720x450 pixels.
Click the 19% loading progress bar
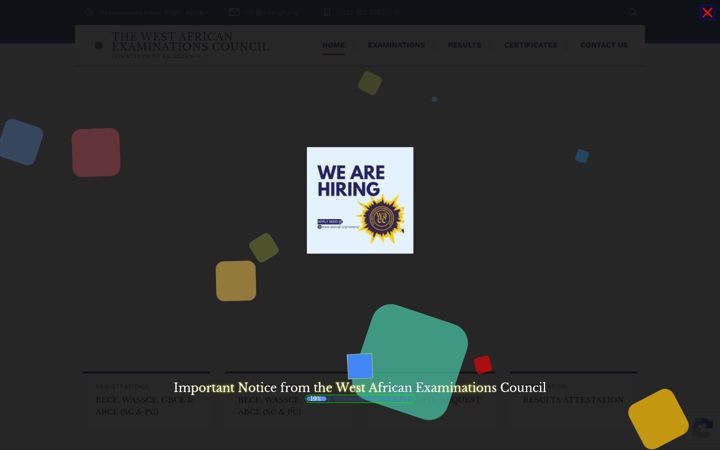pos(360,399)
